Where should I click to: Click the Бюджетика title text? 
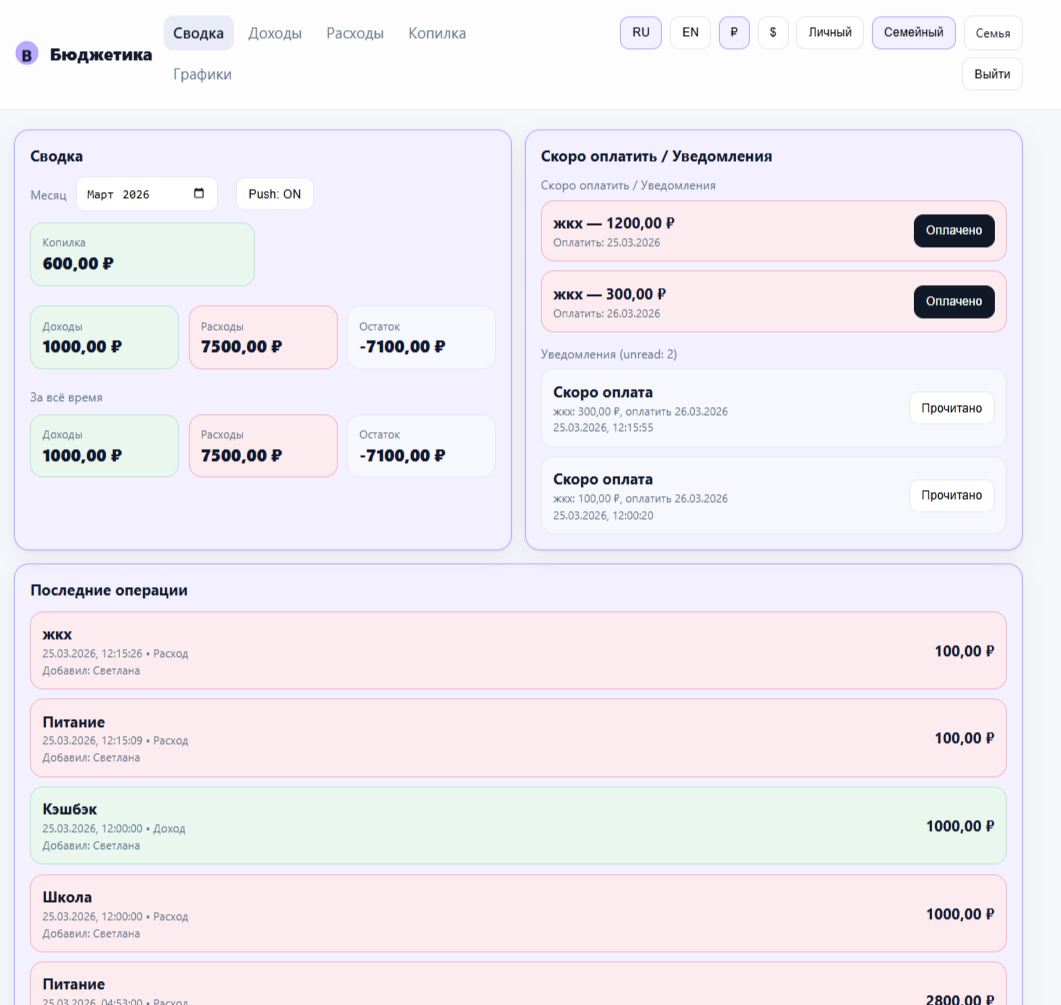click(101, 54)
